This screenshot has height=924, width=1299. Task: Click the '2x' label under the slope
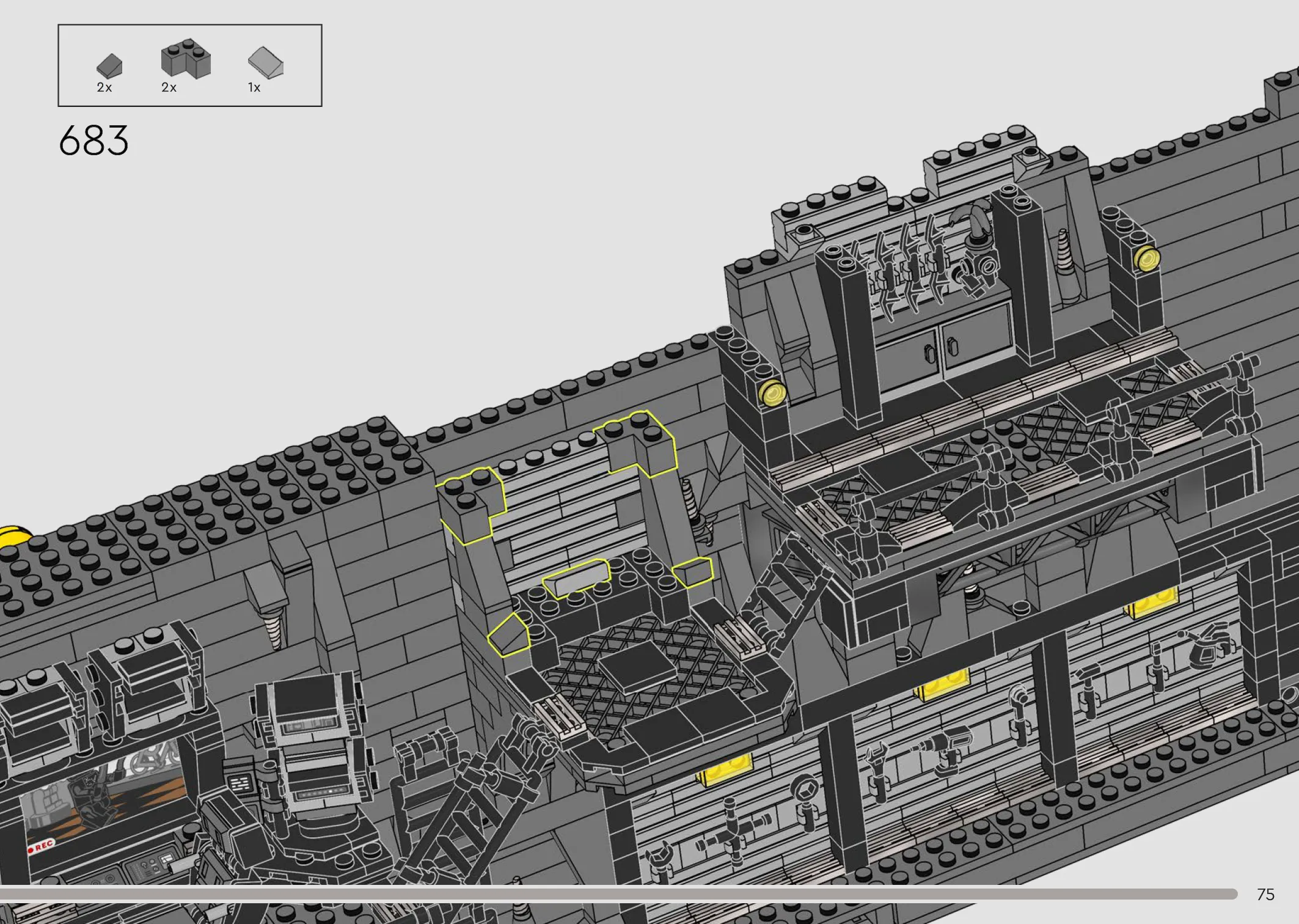(104, 87)
